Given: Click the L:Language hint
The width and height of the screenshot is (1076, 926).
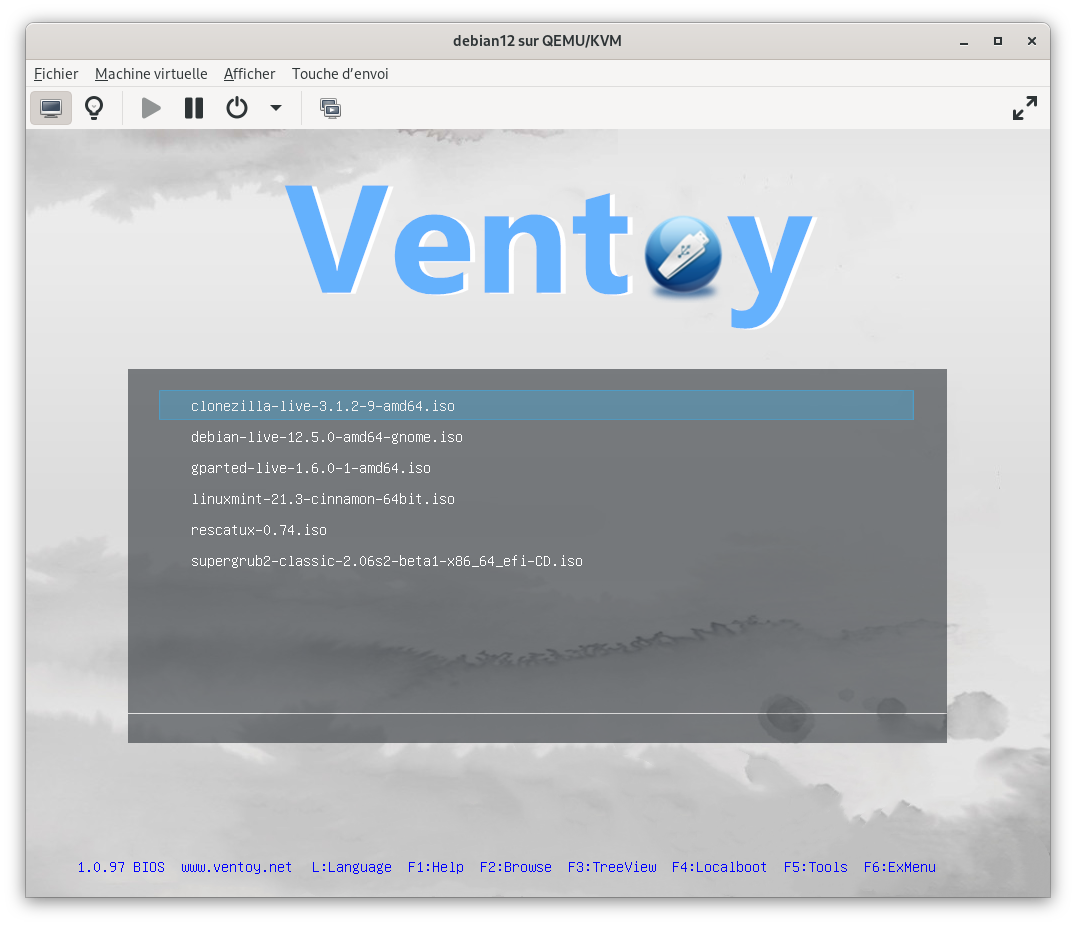Looking at the screenshot, I should pyautogui.click(x=351, y=868).
